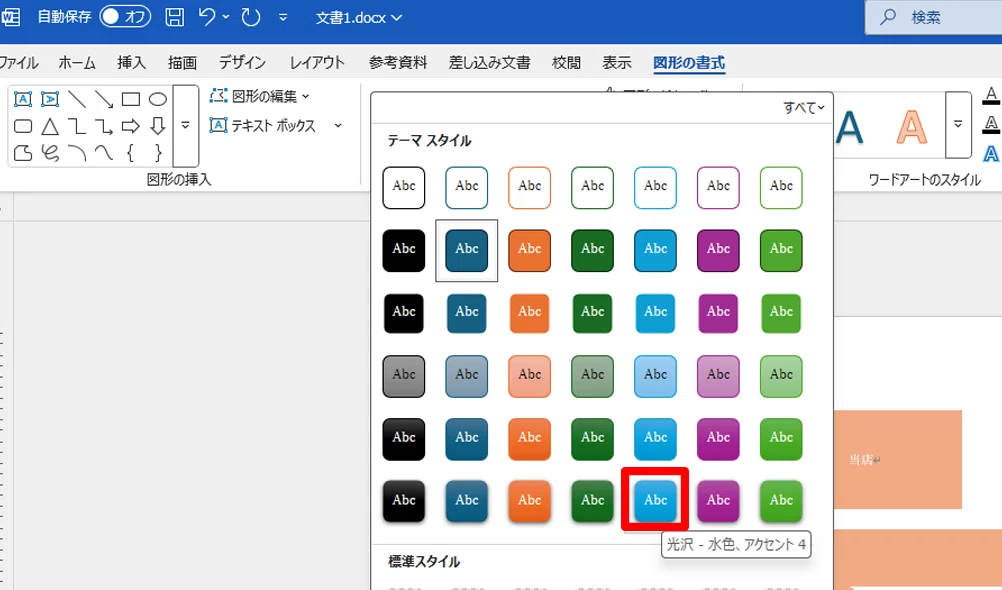Switch to the 差し込み文書 tab
The height and width of the screenshot is (590, 1002).
coord(489,62)
